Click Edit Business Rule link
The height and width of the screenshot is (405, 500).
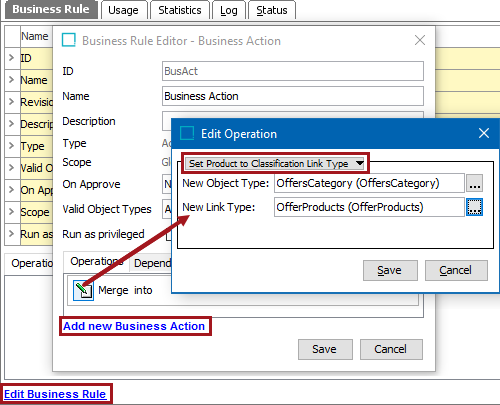[55, 394]
